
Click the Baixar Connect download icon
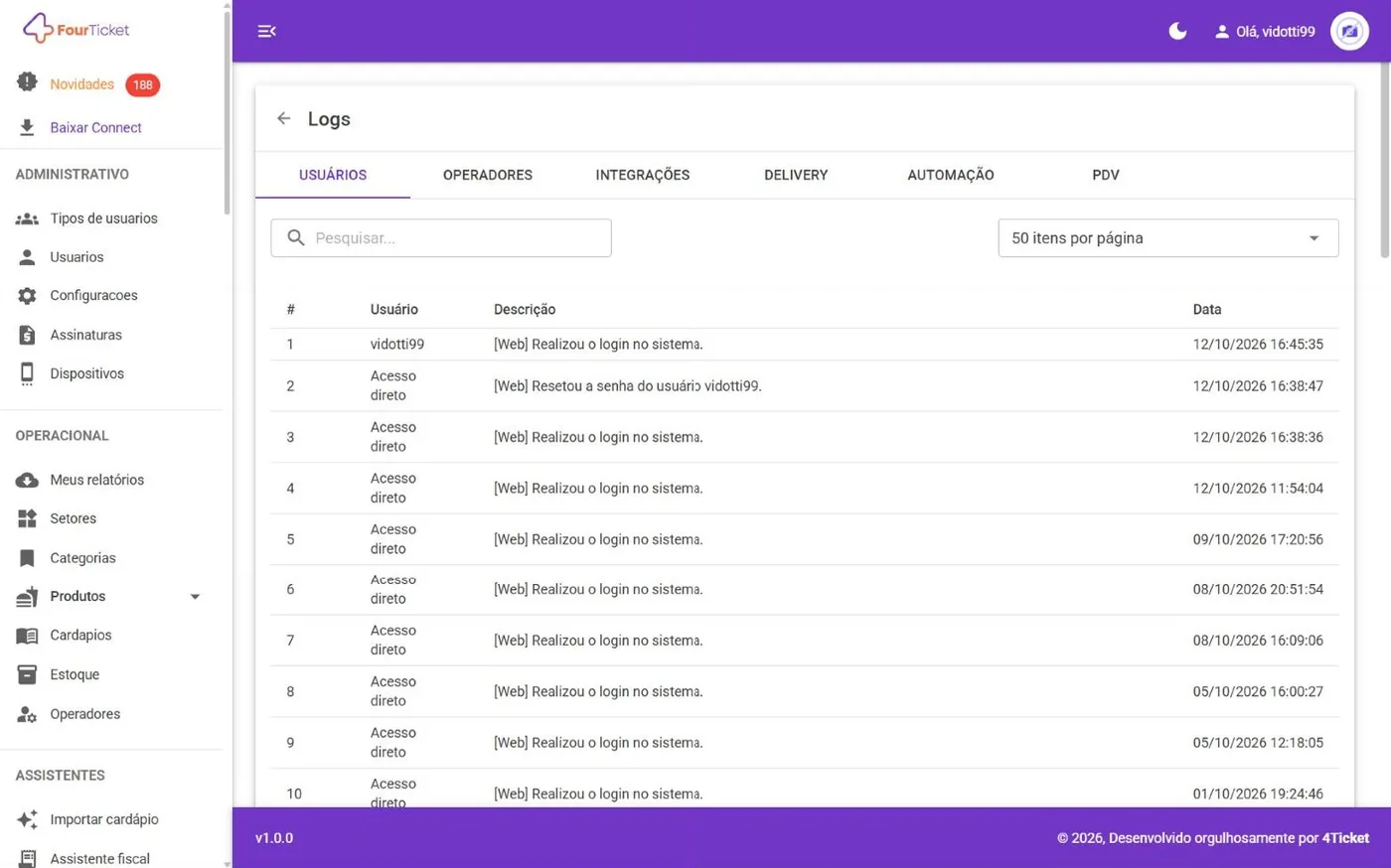(27, 127)
